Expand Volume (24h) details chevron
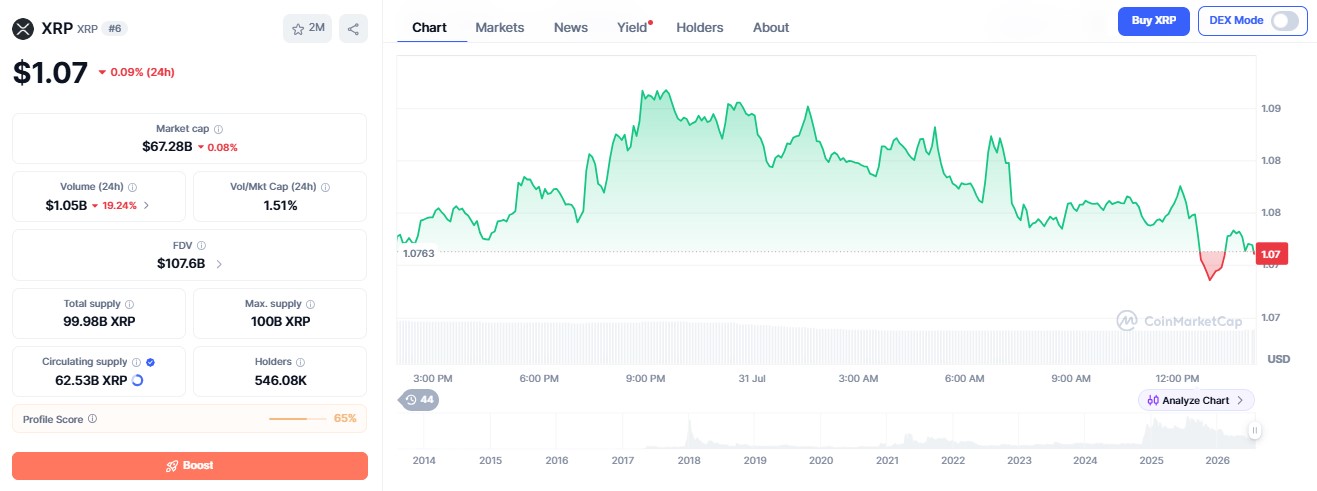Viewport: 1317px width, 491px height. tap(147, 205)
